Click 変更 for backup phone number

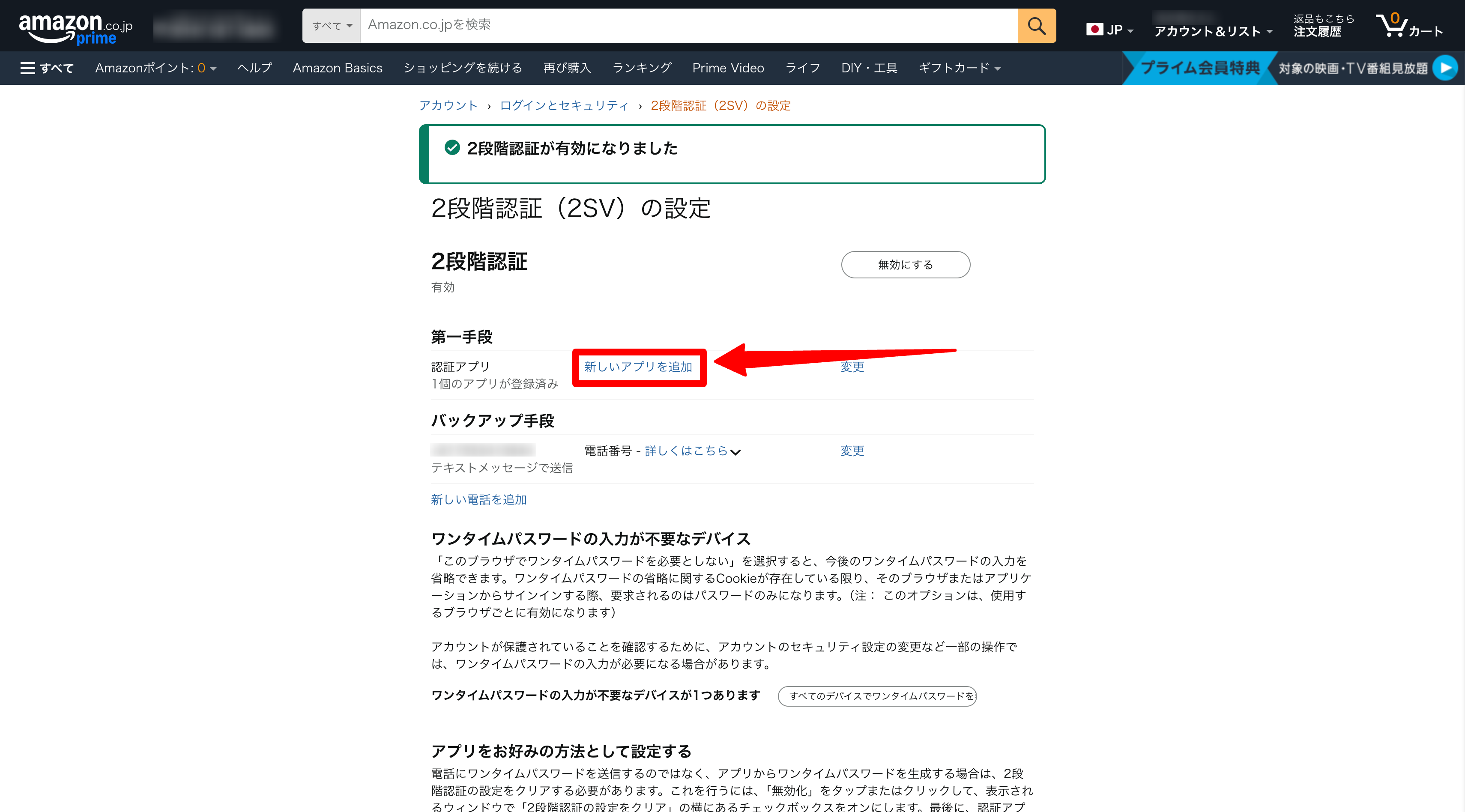click(852, 451)
